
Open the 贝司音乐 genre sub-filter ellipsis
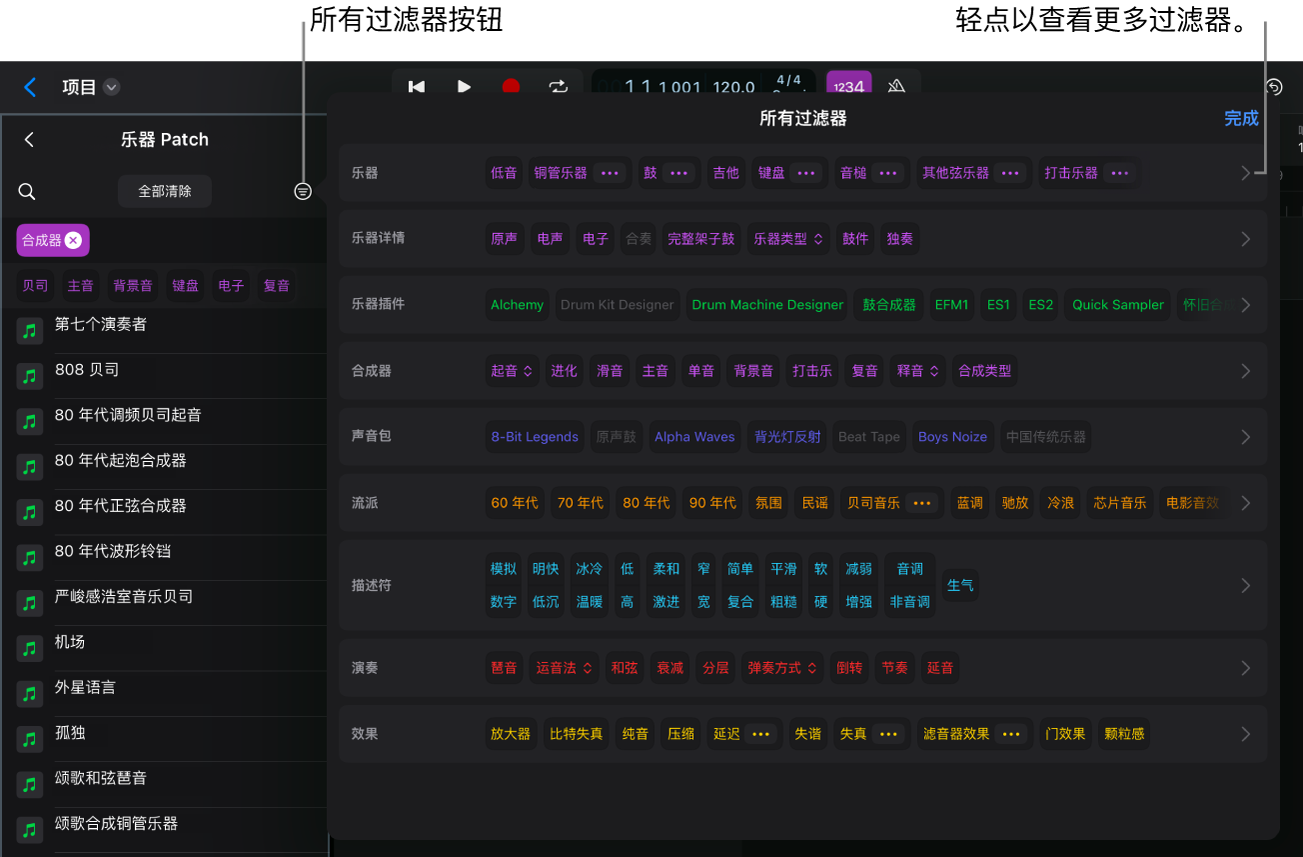pyautogui.click(x=922, y=503)
